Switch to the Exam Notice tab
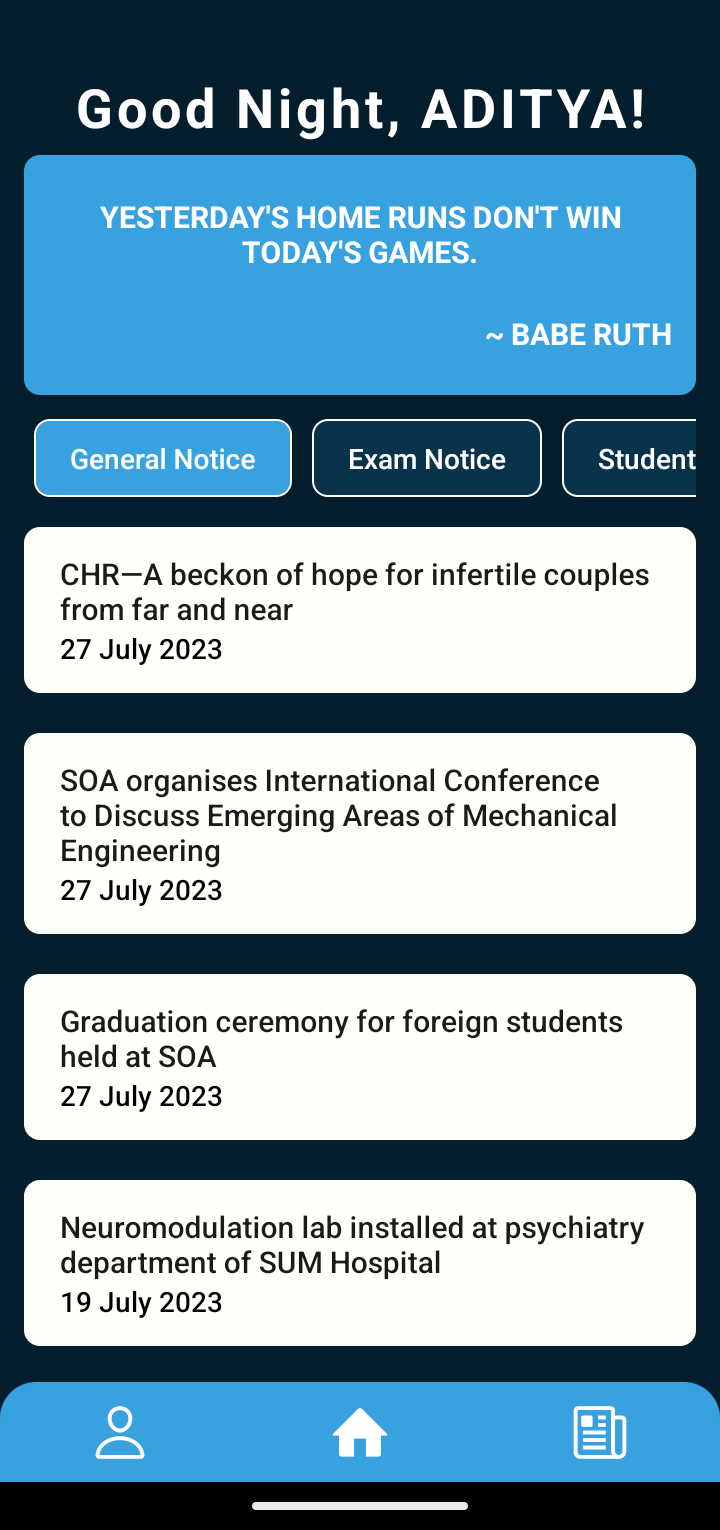Screen dimensions: 720x1530 point(427,459)
